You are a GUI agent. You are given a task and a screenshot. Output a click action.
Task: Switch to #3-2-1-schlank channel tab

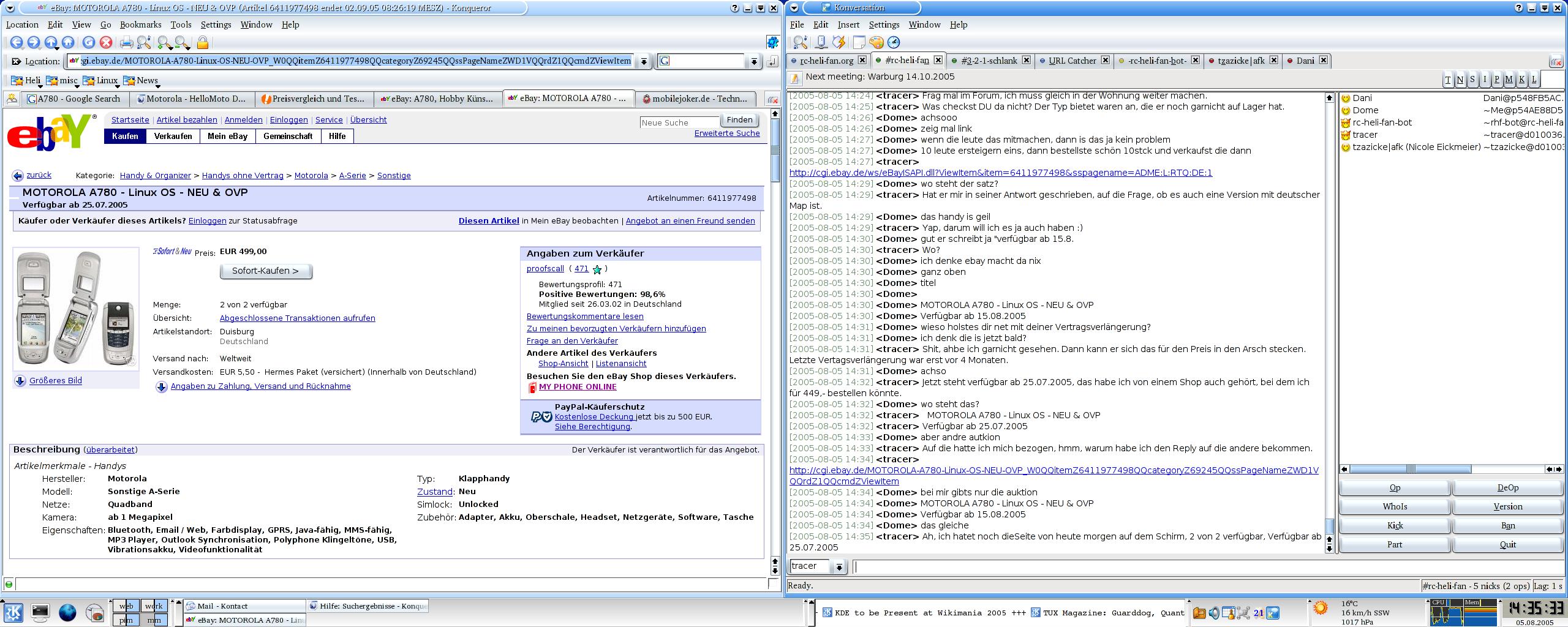[x=990, y=61]
